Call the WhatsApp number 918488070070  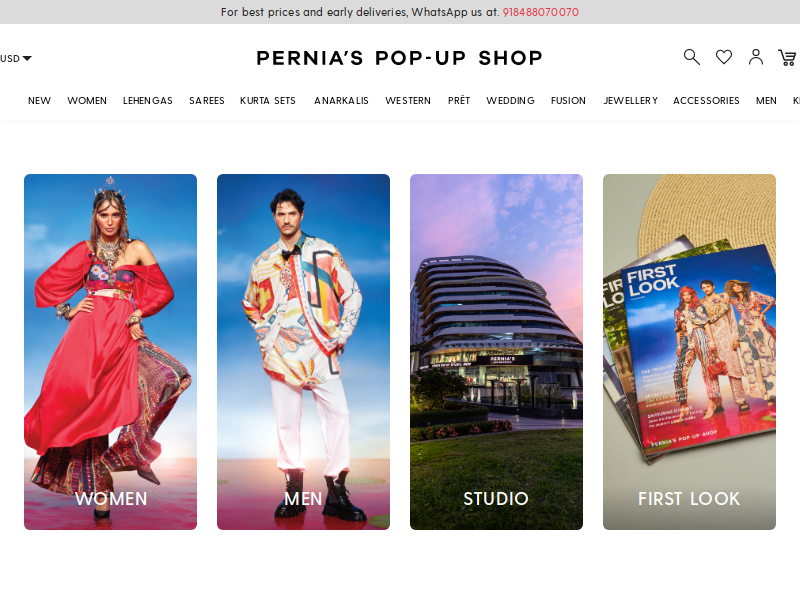(540, 12)
